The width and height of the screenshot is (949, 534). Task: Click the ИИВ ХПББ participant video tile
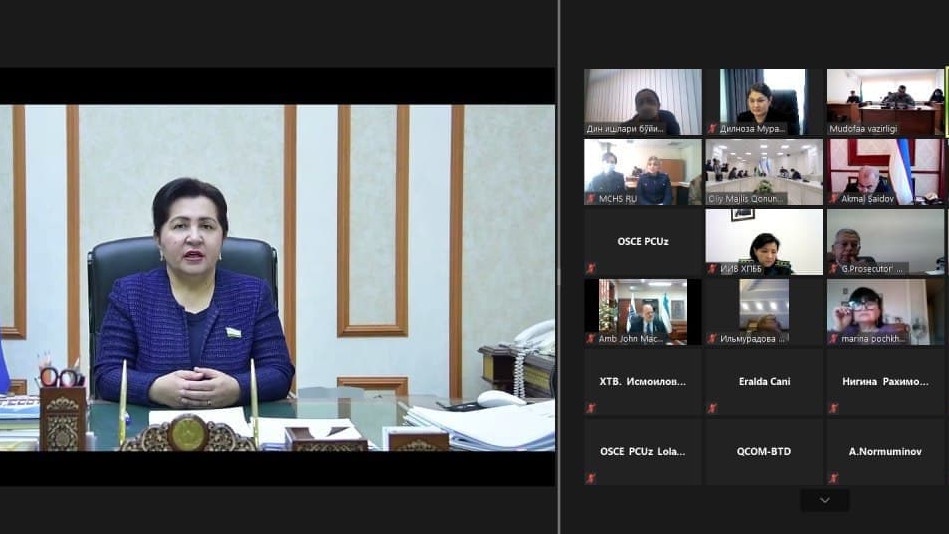[x=764, y=240]
